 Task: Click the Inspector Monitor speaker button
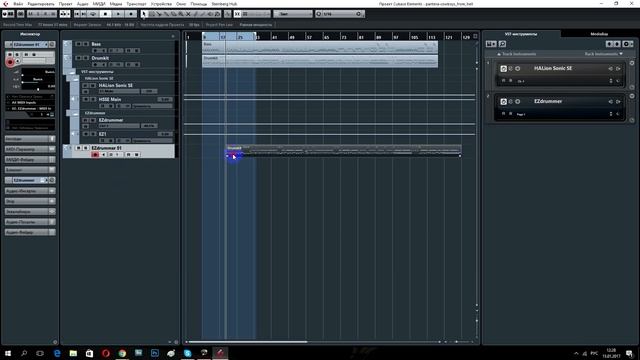click(18, 61)
